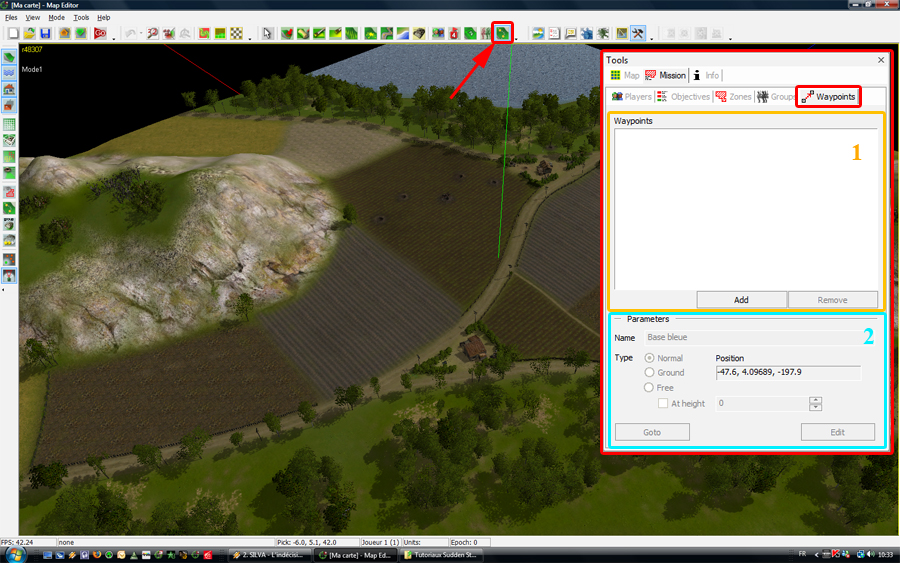Click the Add waypoint button

741,300
